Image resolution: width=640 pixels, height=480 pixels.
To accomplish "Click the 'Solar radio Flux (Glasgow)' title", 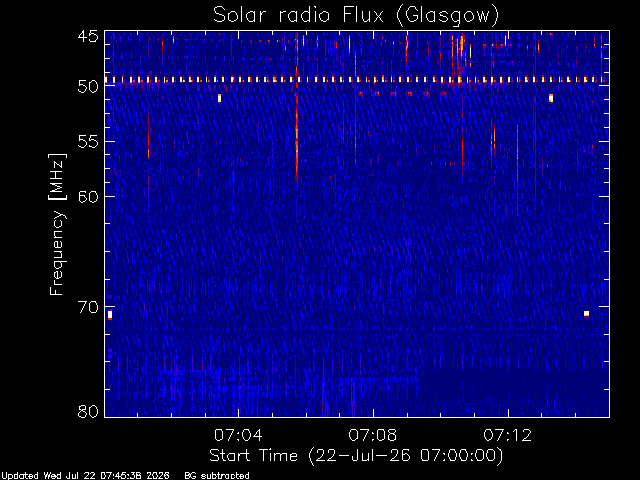I will coord(356,15).
